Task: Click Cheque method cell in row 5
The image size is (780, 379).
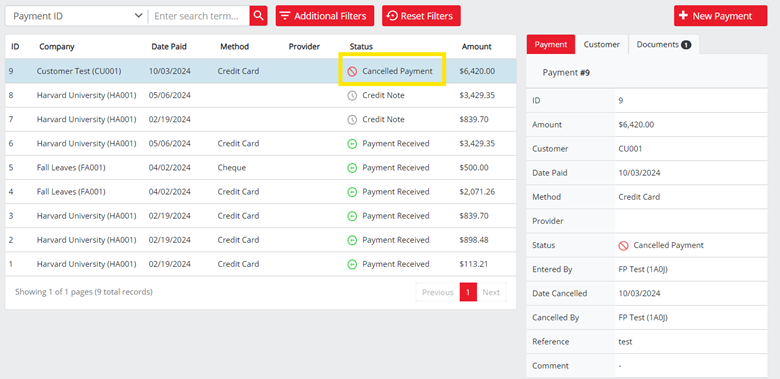Action: point(231,168)
